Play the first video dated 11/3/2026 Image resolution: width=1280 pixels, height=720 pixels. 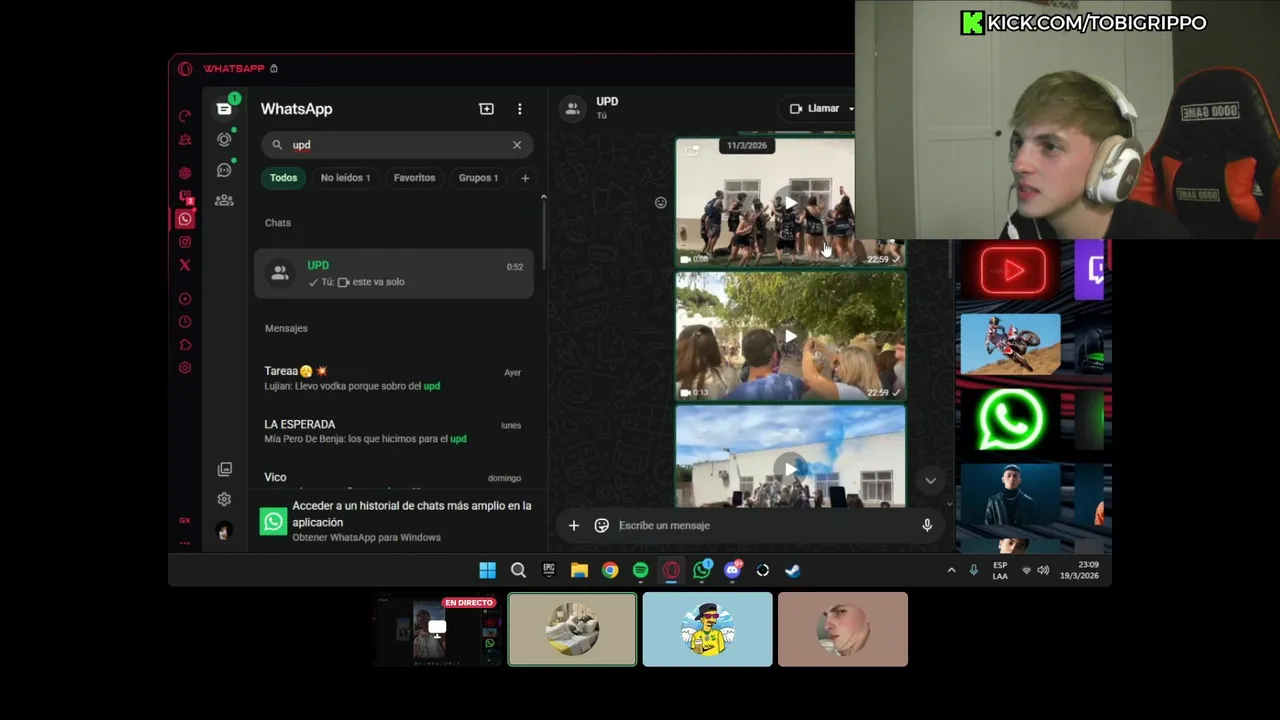[790, 203]
